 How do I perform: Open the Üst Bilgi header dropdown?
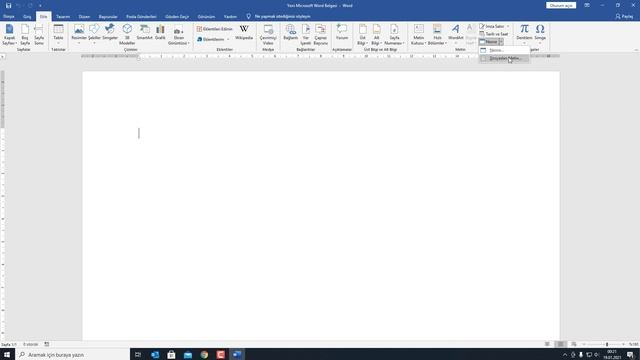point(362,35)
